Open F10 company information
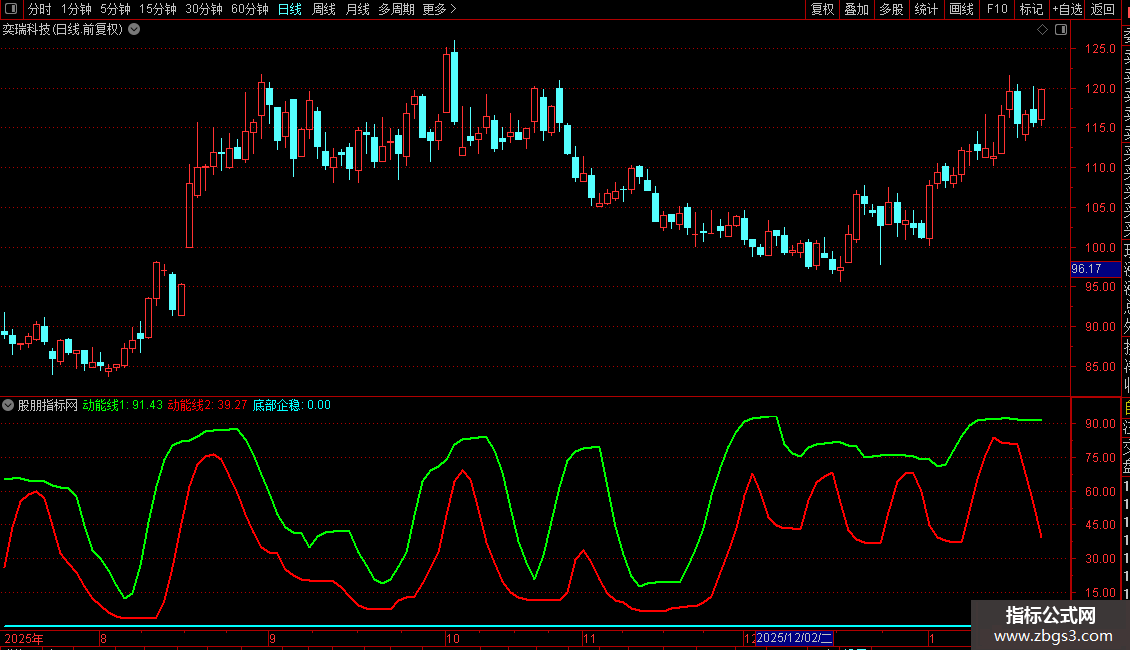This screenshot has height=650, width=1130. coord(997,9)
